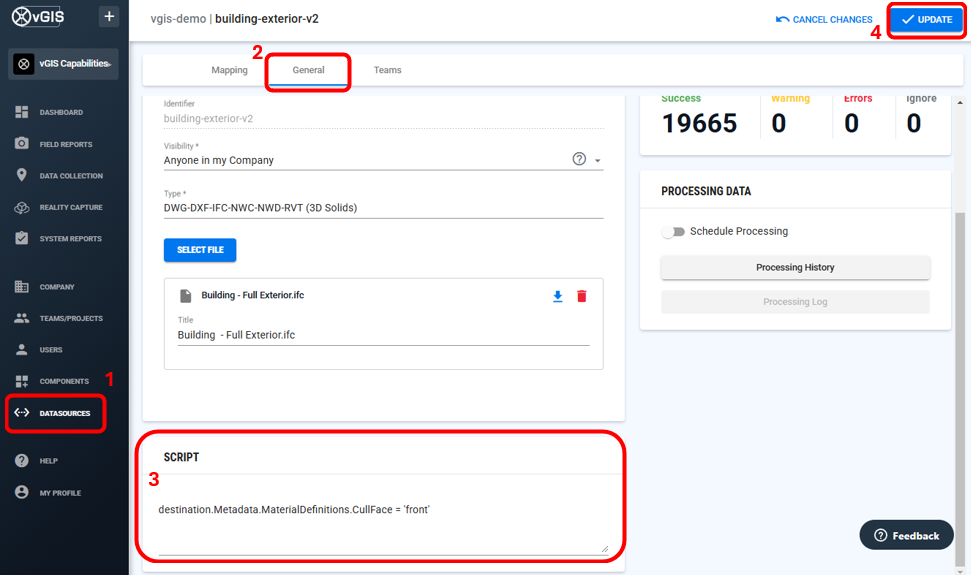
Task: Open Company building icon
Action: coord(22,287)
